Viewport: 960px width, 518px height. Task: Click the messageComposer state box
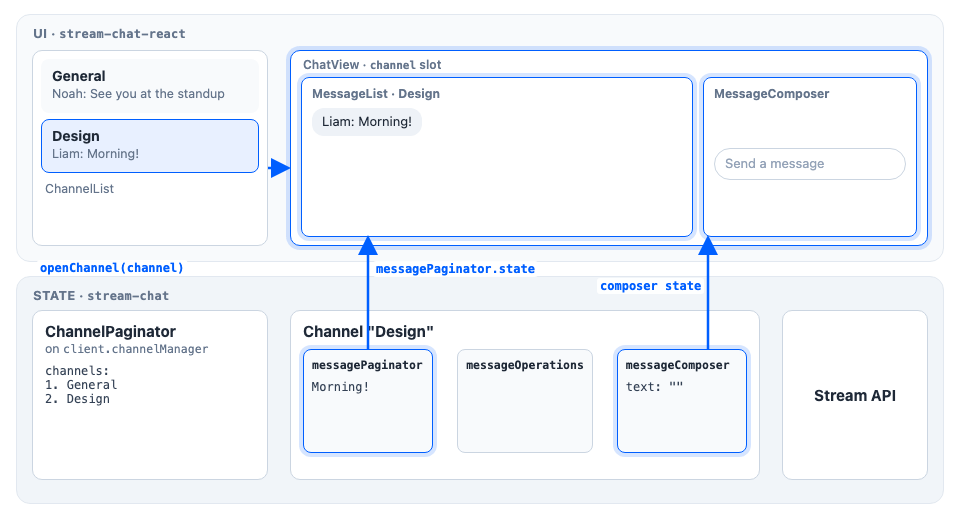(681, 401)
